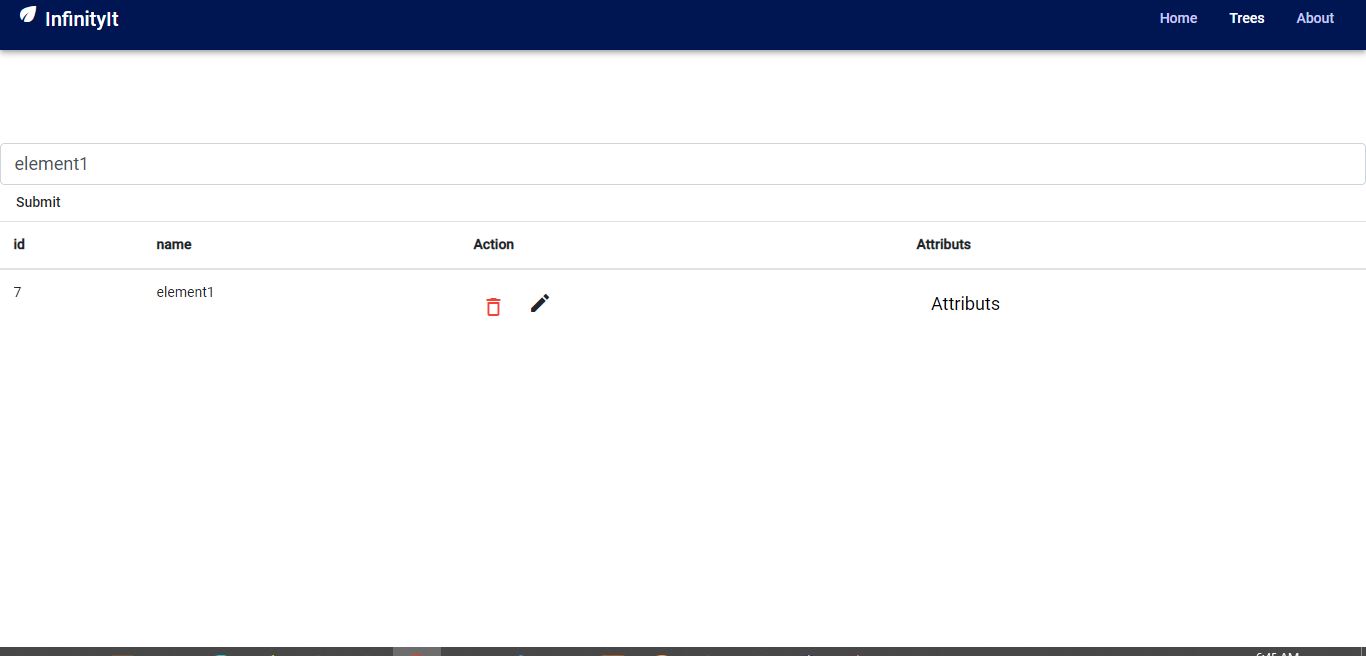Image resolution: width=1366 pixels, height=656 pixels.
Task: Click the InfinityIt brand name
Action: (83, 18)
